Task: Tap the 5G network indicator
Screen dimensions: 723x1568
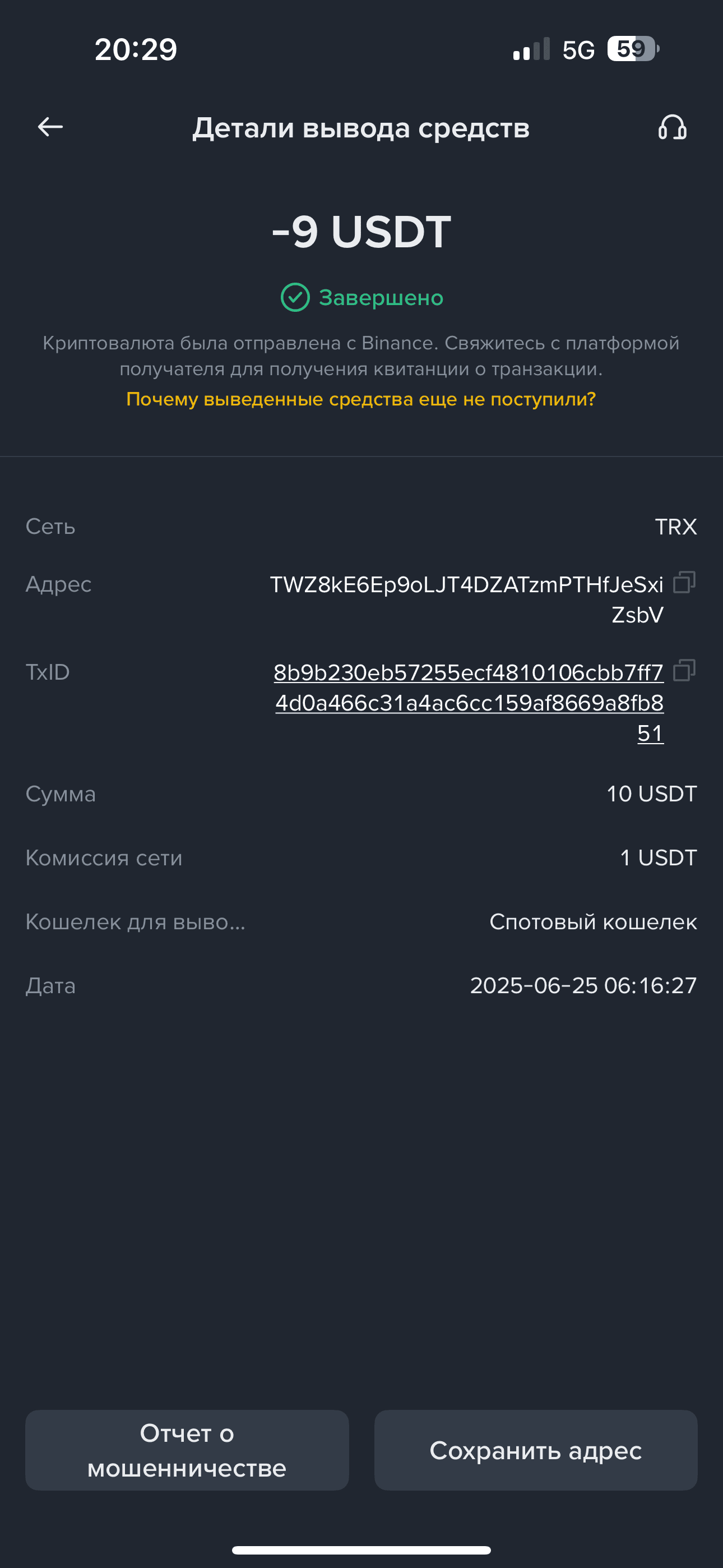Action: [x=578, y=50]
